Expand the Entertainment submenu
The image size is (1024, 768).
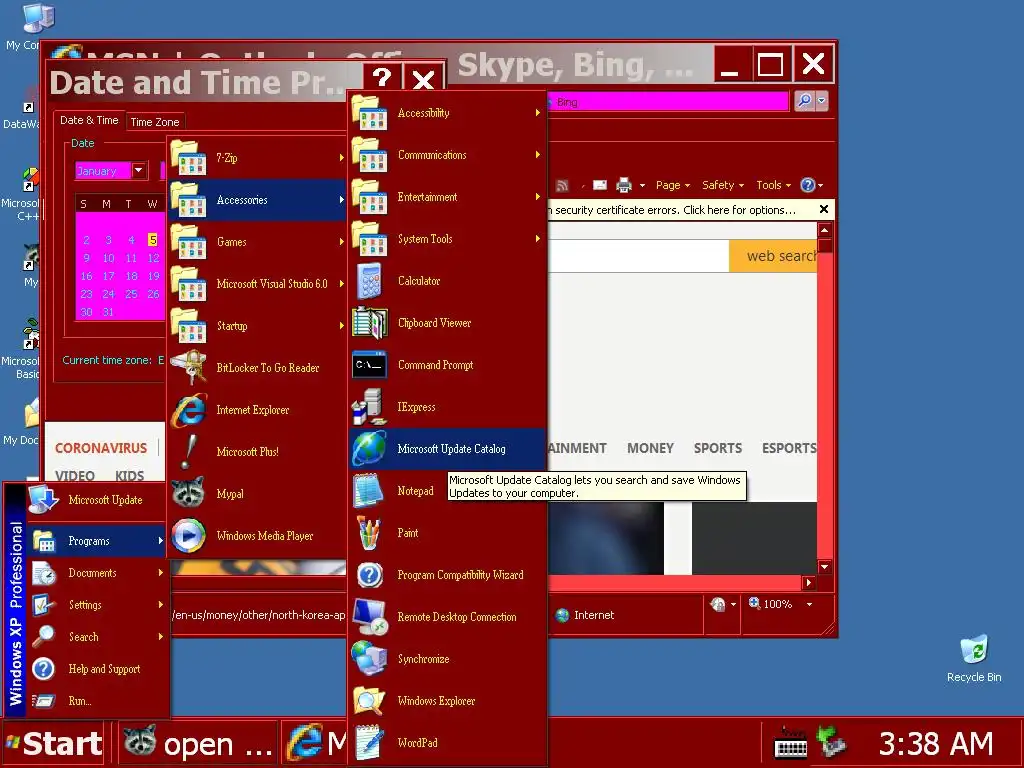click(x=447, y=197)
